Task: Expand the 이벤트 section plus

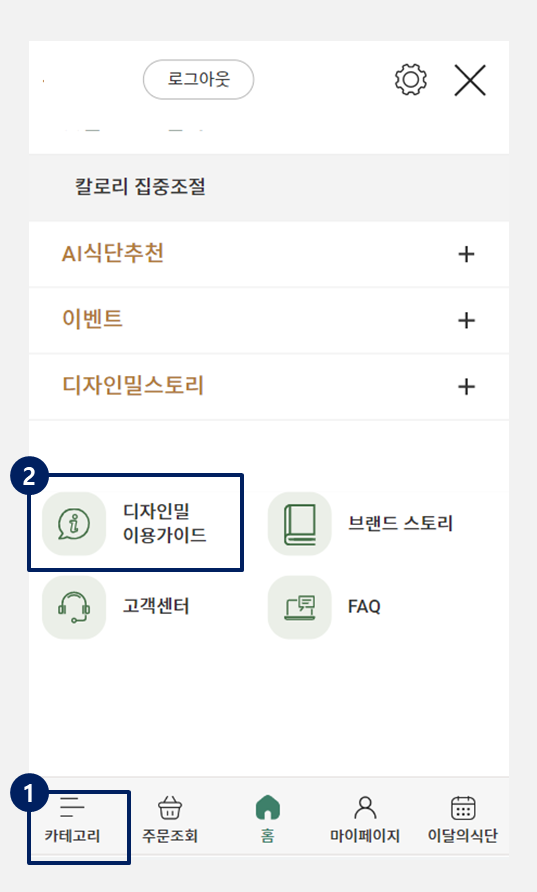Action: pos(466,320)
